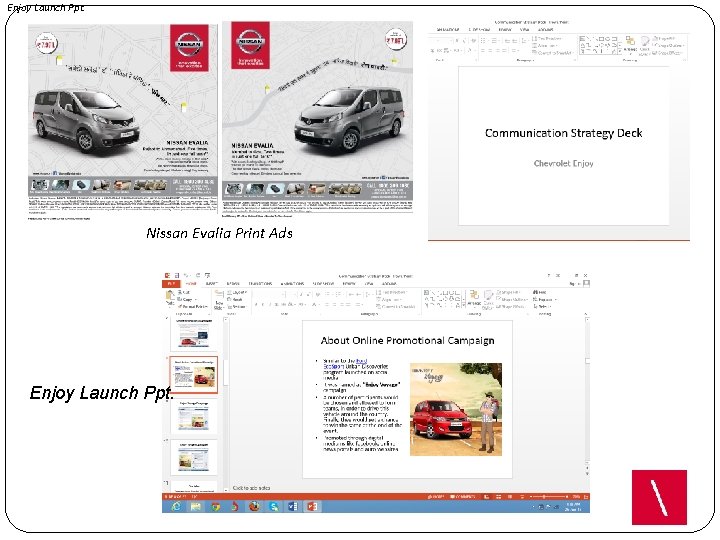
Task: Switch to Reading view in the status bar
Action: [510, 497]
